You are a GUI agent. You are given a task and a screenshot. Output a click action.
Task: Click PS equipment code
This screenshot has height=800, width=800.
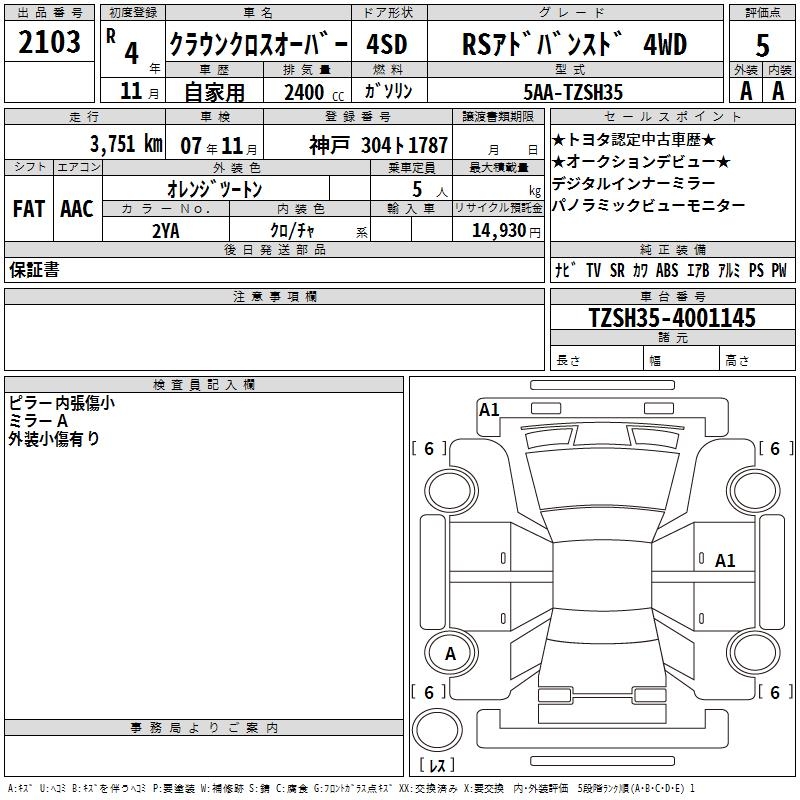756,270
